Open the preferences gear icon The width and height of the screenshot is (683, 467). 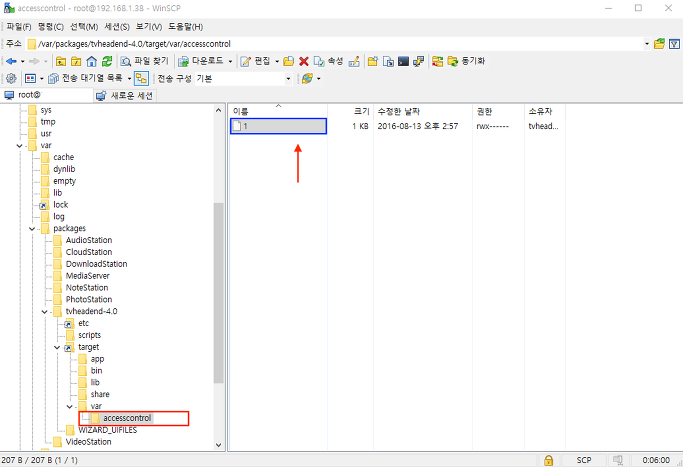click(11, 78)
